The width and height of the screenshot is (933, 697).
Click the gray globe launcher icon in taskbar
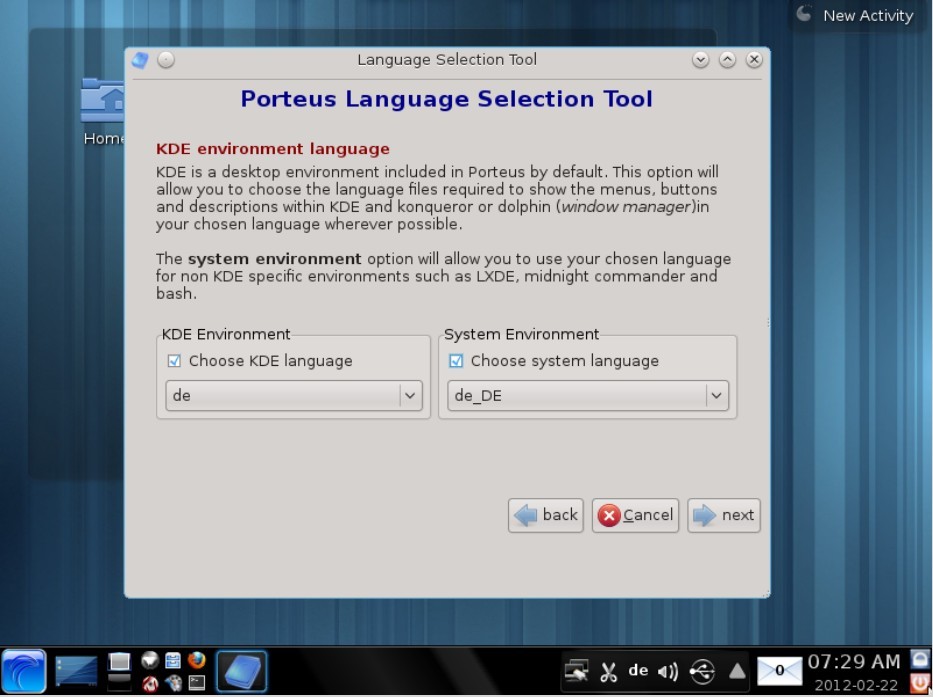[x=150, y=660]
